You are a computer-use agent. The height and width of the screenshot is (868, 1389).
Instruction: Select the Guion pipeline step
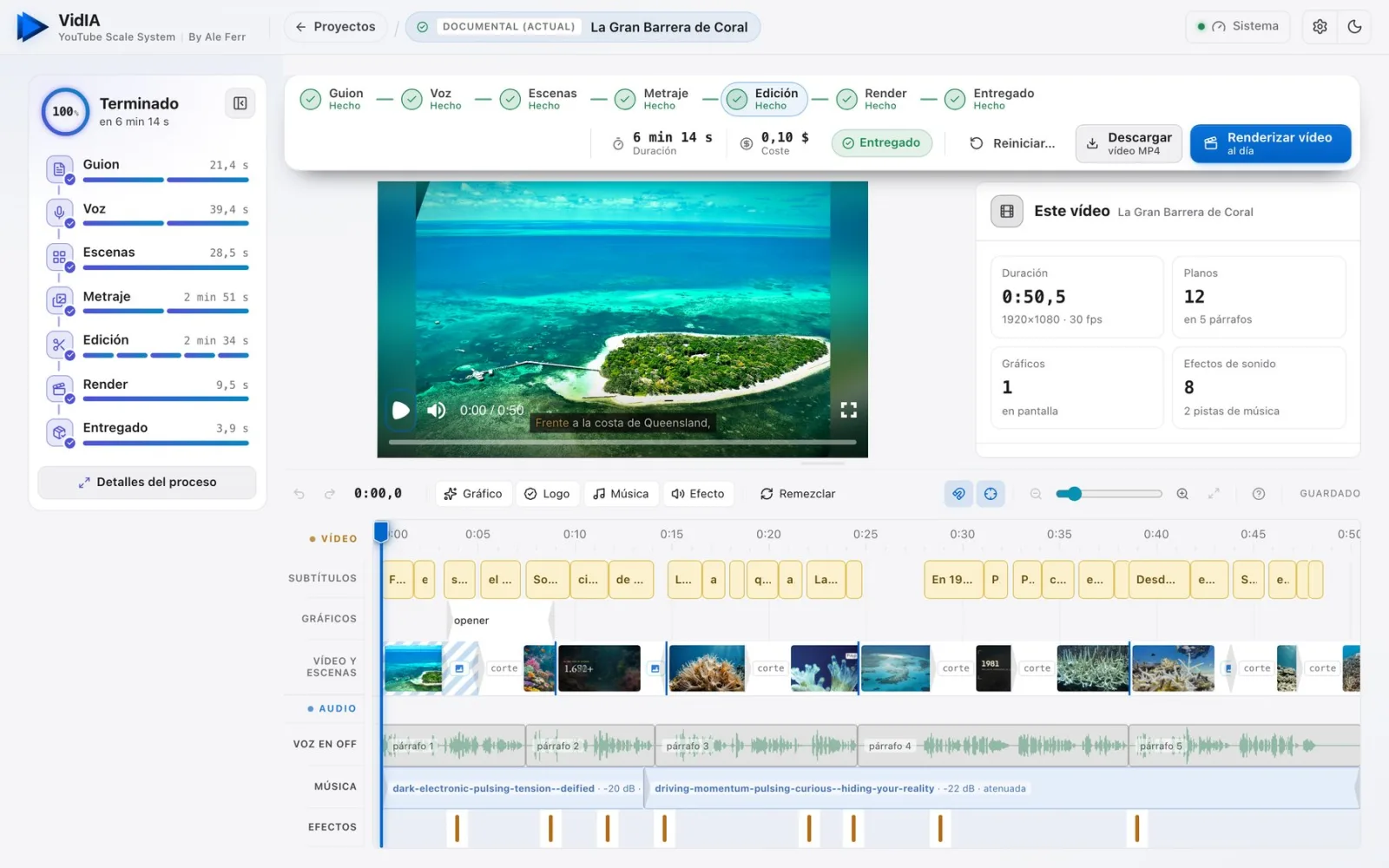click(332, 99)
